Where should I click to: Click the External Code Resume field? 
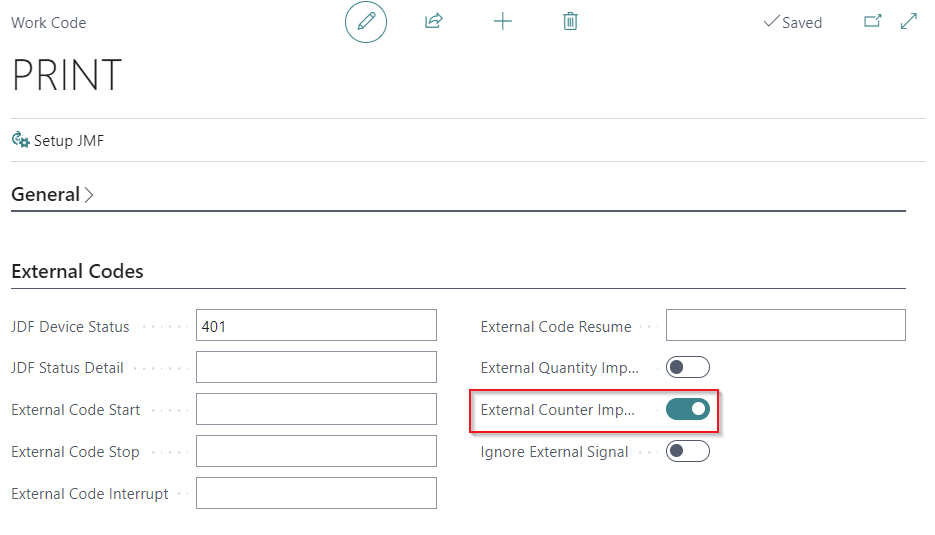[x=785, y=325]
